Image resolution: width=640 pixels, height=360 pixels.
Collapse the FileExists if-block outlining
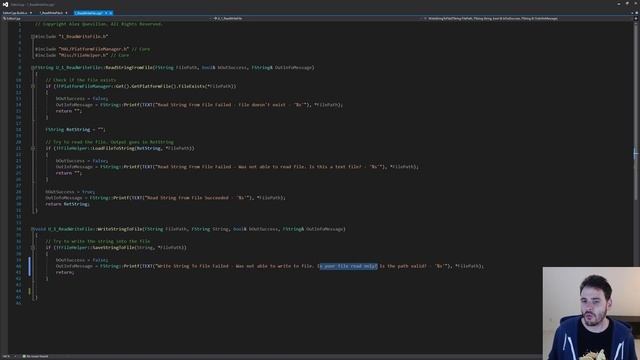click(33, 87)
